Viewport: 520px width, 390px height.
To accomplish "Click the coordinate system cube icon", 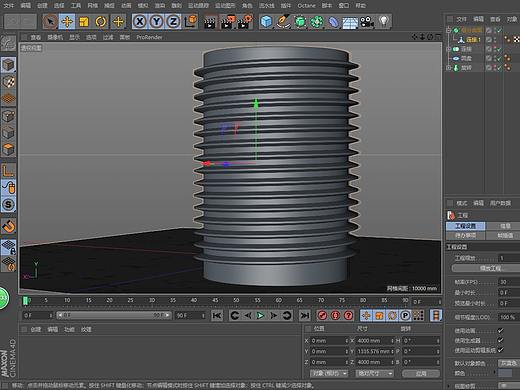I will point(191,21).
